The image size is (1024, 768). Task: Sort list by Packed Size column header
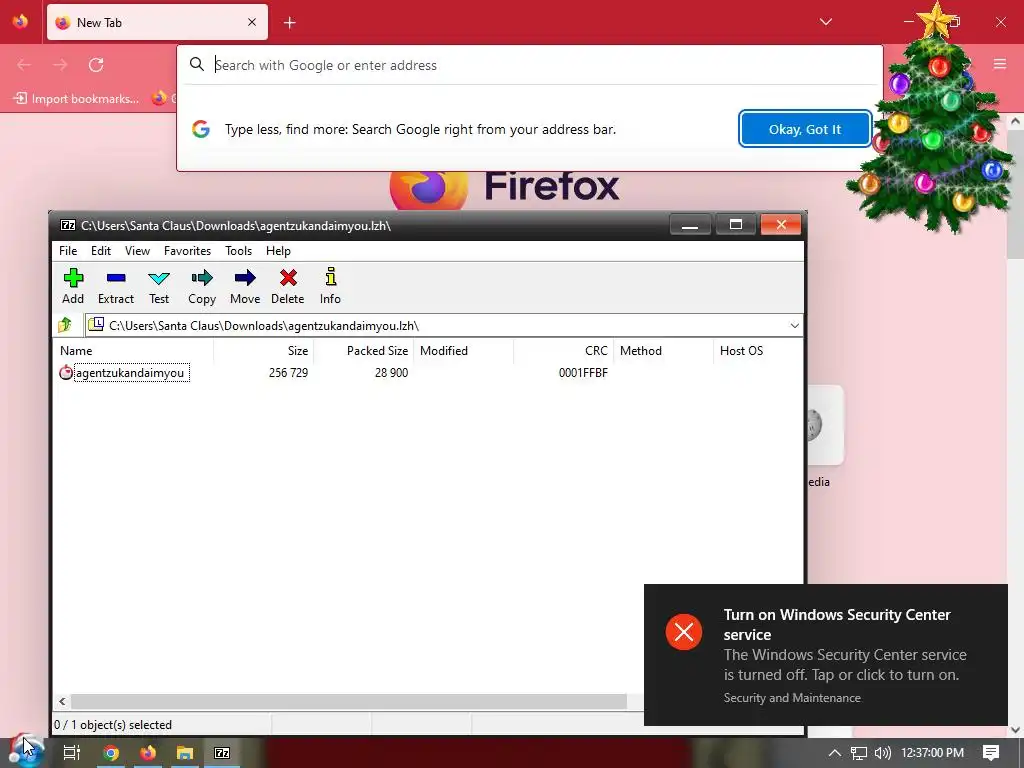pyautogui.click(x=364, y=351)
